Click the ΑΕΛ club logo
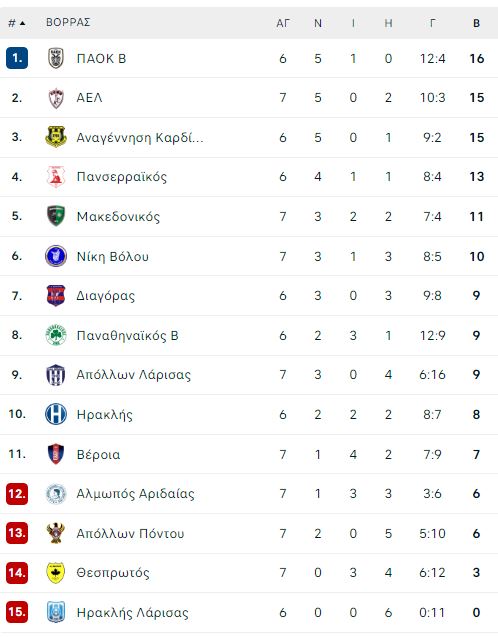Image resolution: width=498 pixels, height=637 pixels. click(x=56, y=98)
